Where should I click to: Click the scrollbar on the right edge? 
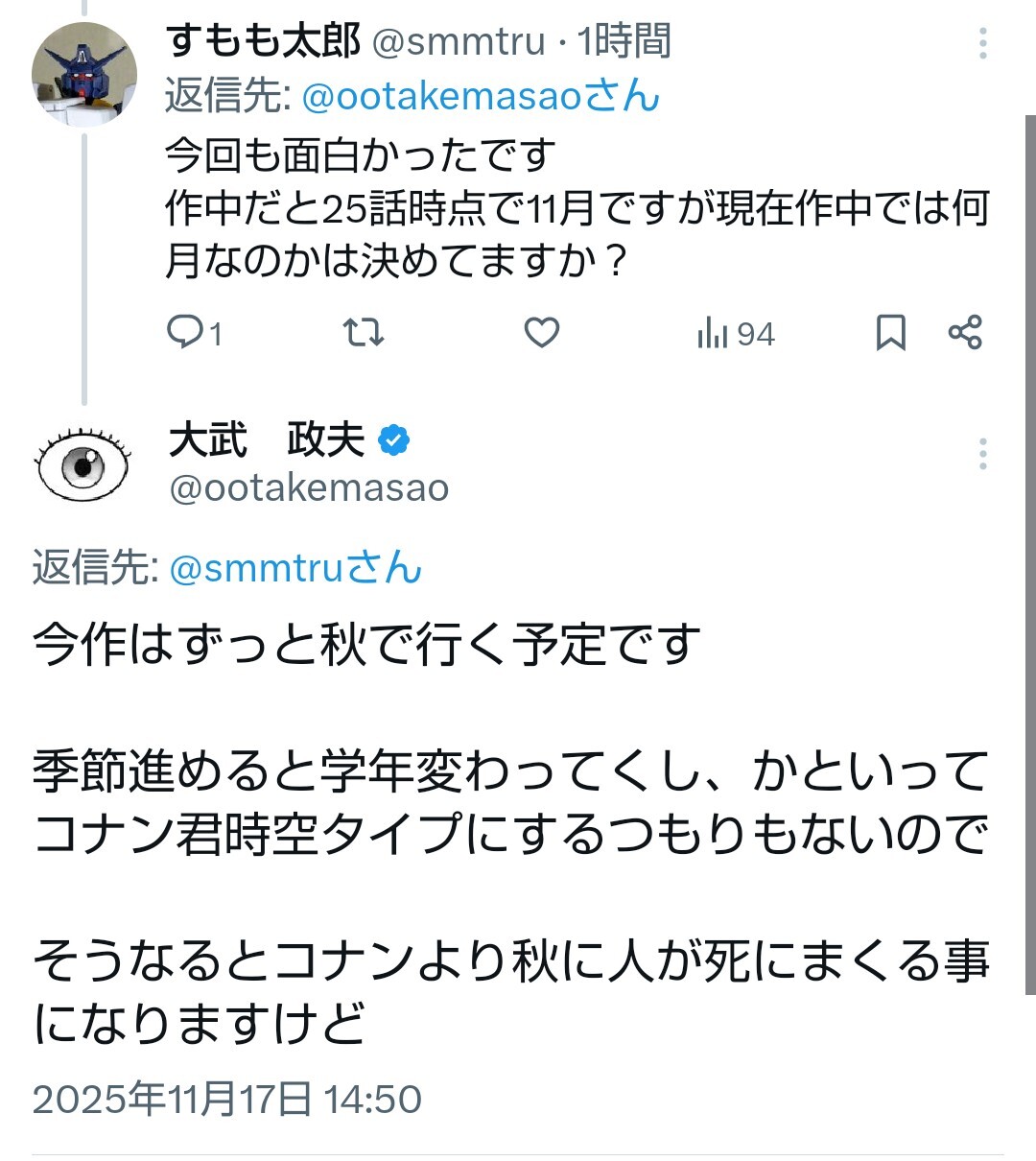[1029, 557]
